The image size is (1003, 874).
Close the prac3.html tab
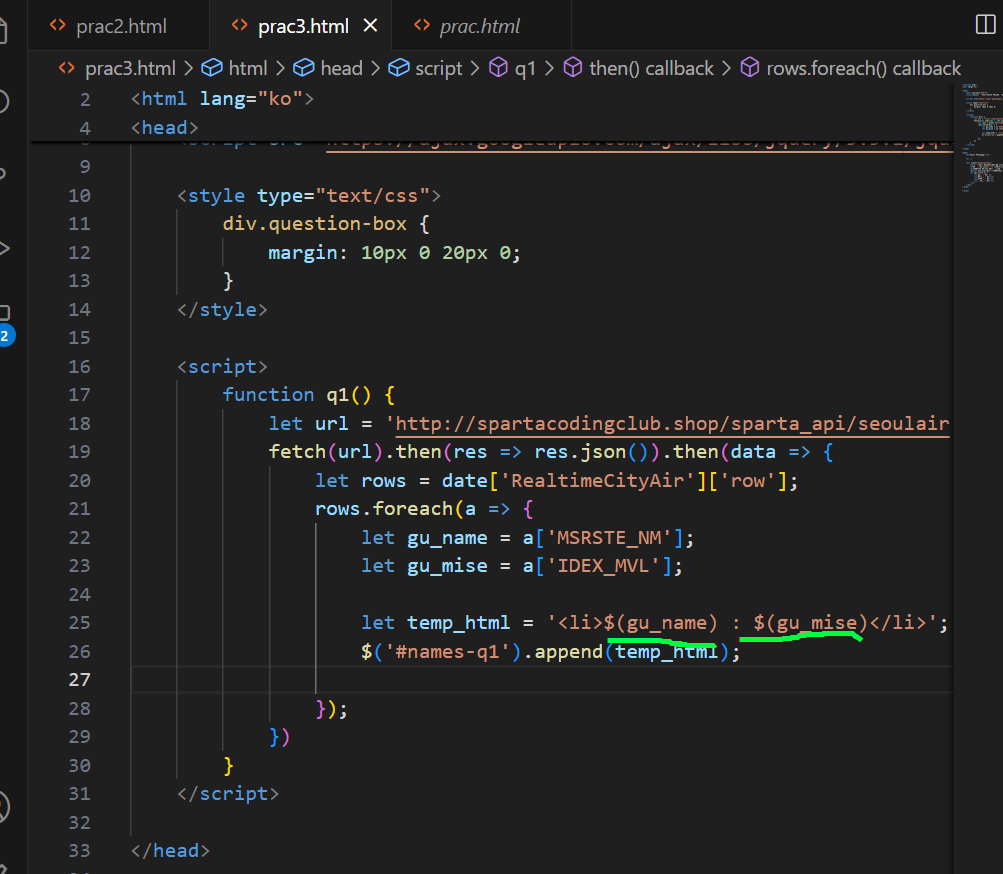pyautogui.click(x=370, y=26)
